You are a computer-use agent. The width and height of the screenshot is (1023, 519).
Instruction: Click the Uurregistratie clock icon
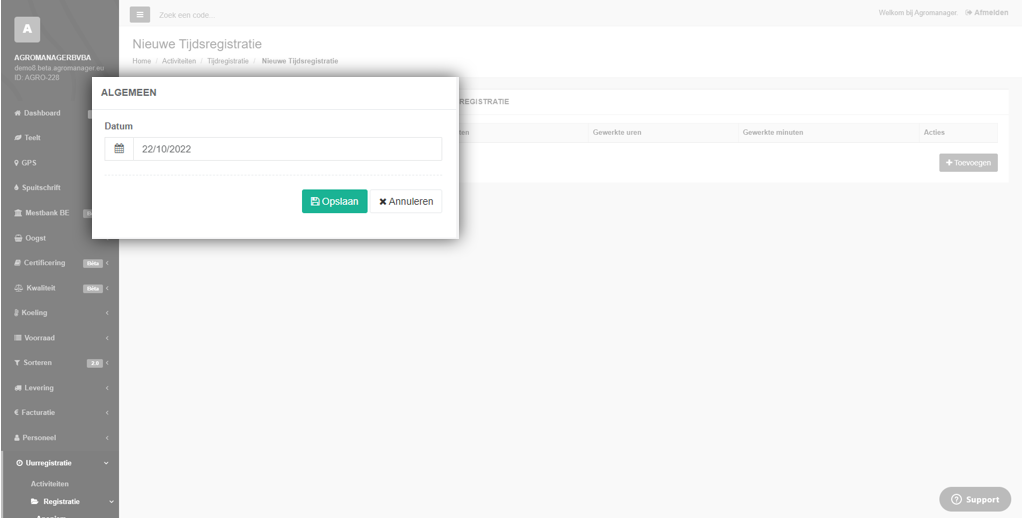pos(20,463)
